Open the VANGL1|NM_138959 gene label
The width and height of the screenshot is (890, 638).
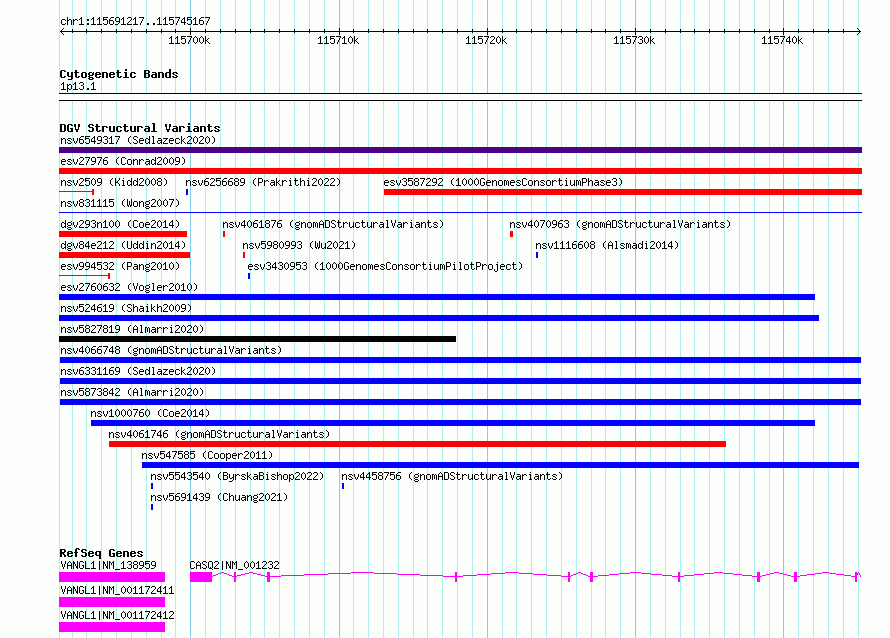[108, 565]
